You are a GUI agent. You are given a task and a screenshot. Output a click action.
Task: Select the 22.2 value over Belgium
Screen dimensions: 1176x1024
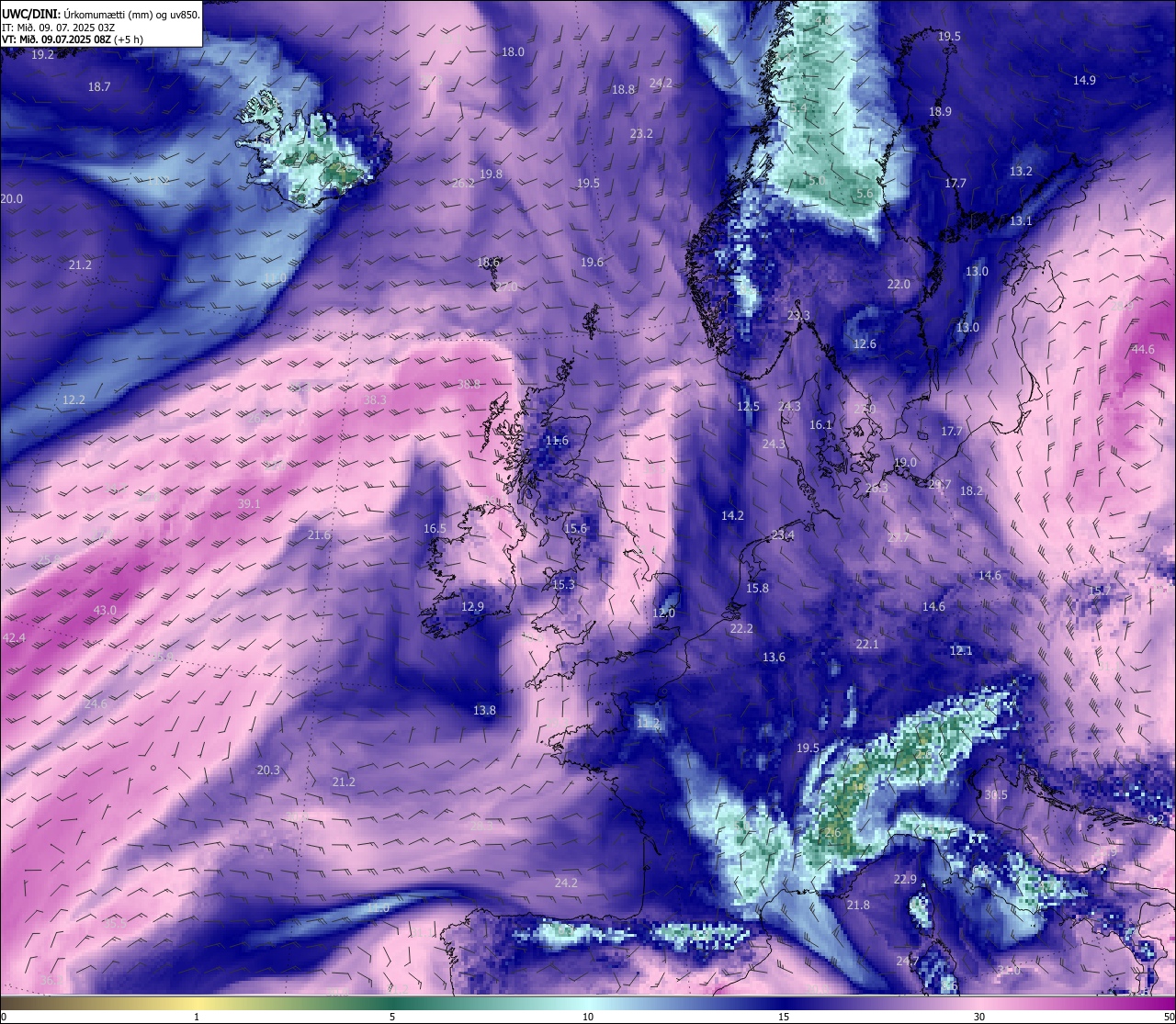pyautogui.click(x=741, y=629)
